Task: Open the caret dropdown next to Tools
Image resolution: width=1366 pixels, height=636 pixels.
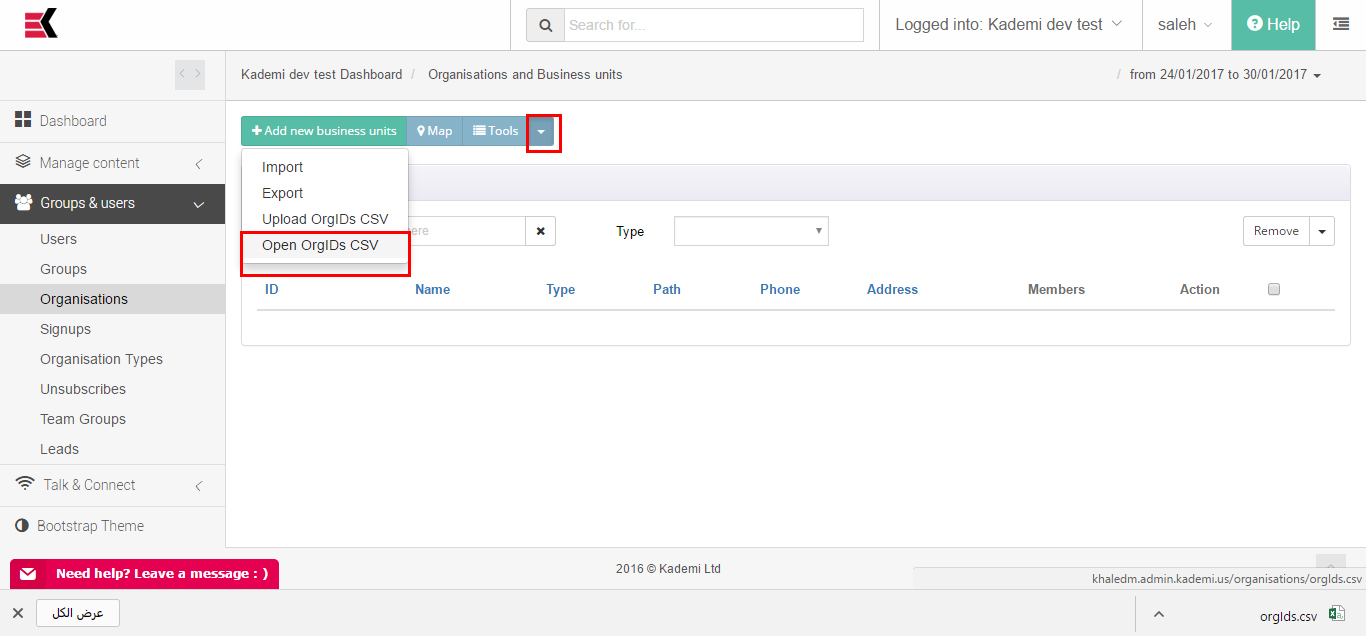Action: [x=541, y=131]
